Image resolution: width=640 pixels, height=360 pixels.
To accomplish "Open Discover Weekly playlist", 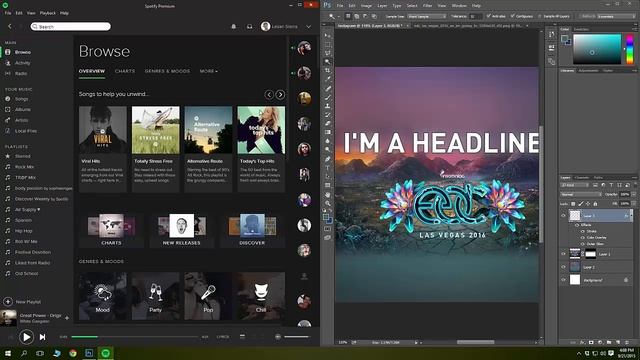I will [42, 199].
